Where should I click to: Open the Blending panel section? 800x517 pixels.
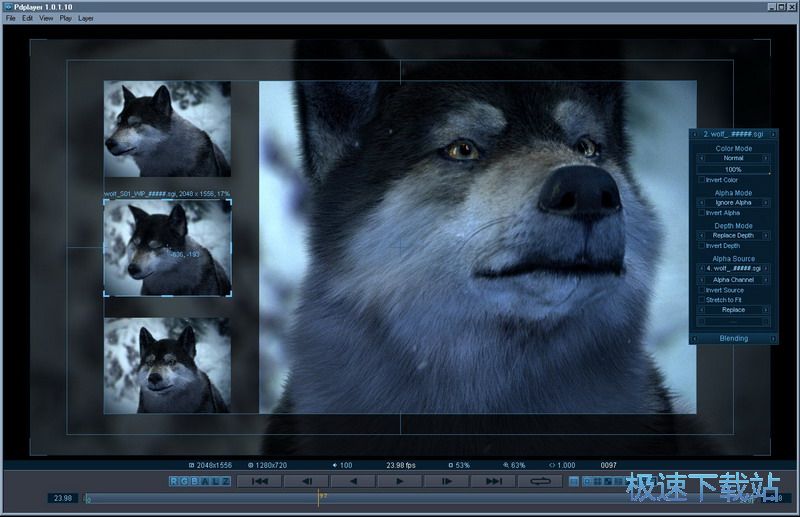pyautogui.click(x=734, y=338)
